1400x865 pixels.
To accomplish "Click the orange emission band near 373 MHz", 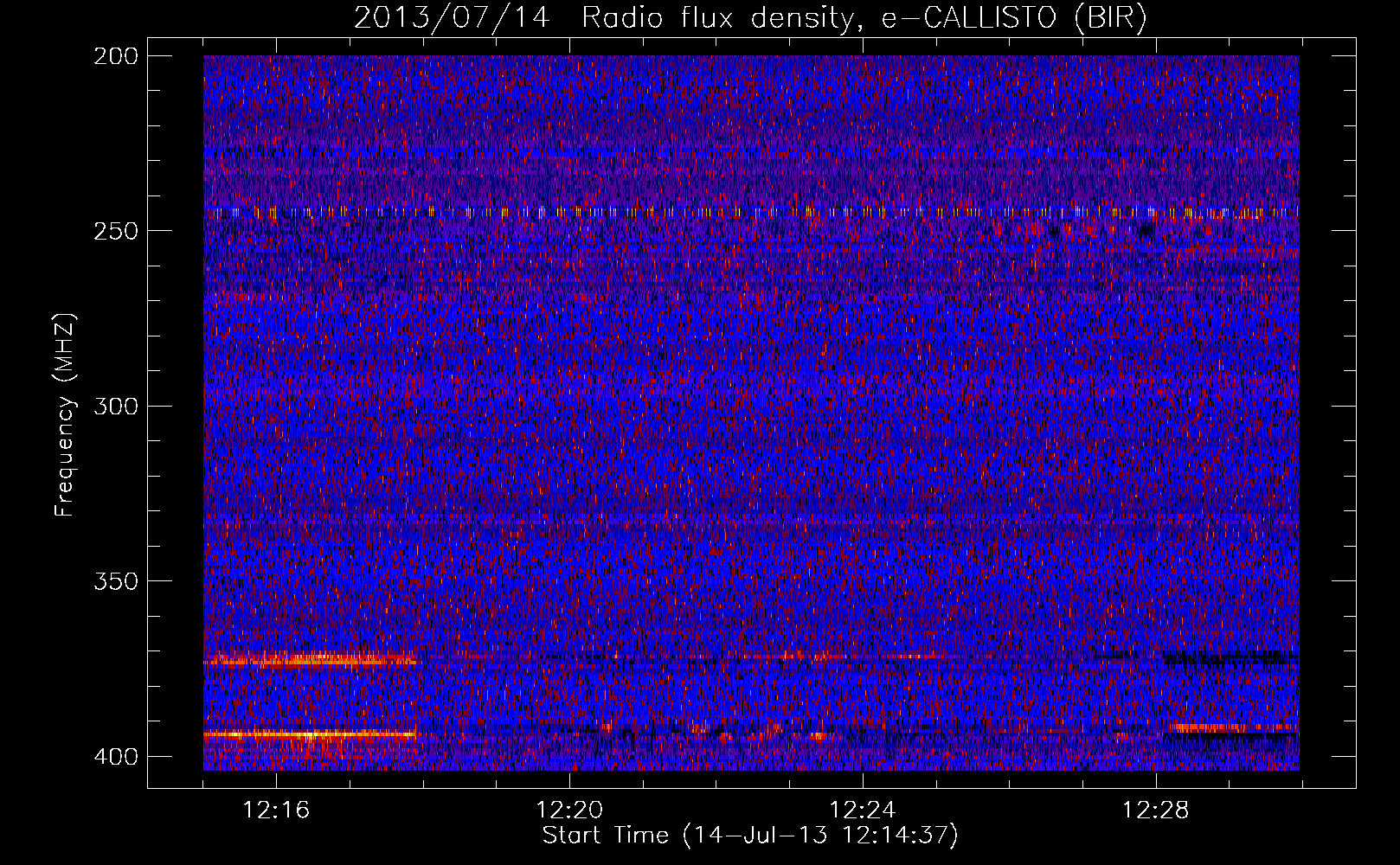I will (310, 661).
